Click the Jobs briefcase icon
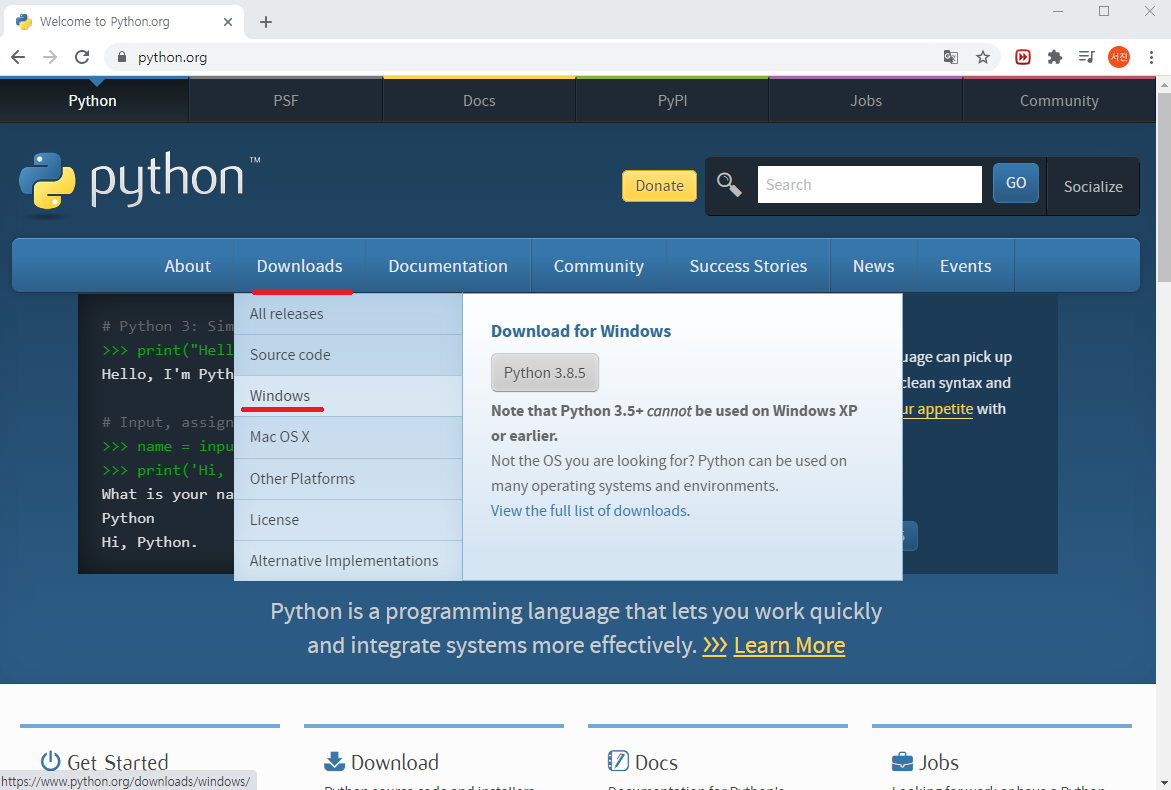 [902, 762]
